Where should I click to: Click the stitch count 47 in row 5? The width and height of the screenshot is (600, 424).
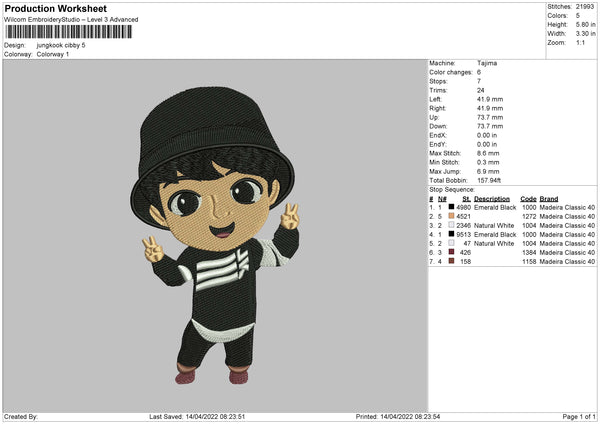coord(467,243)
